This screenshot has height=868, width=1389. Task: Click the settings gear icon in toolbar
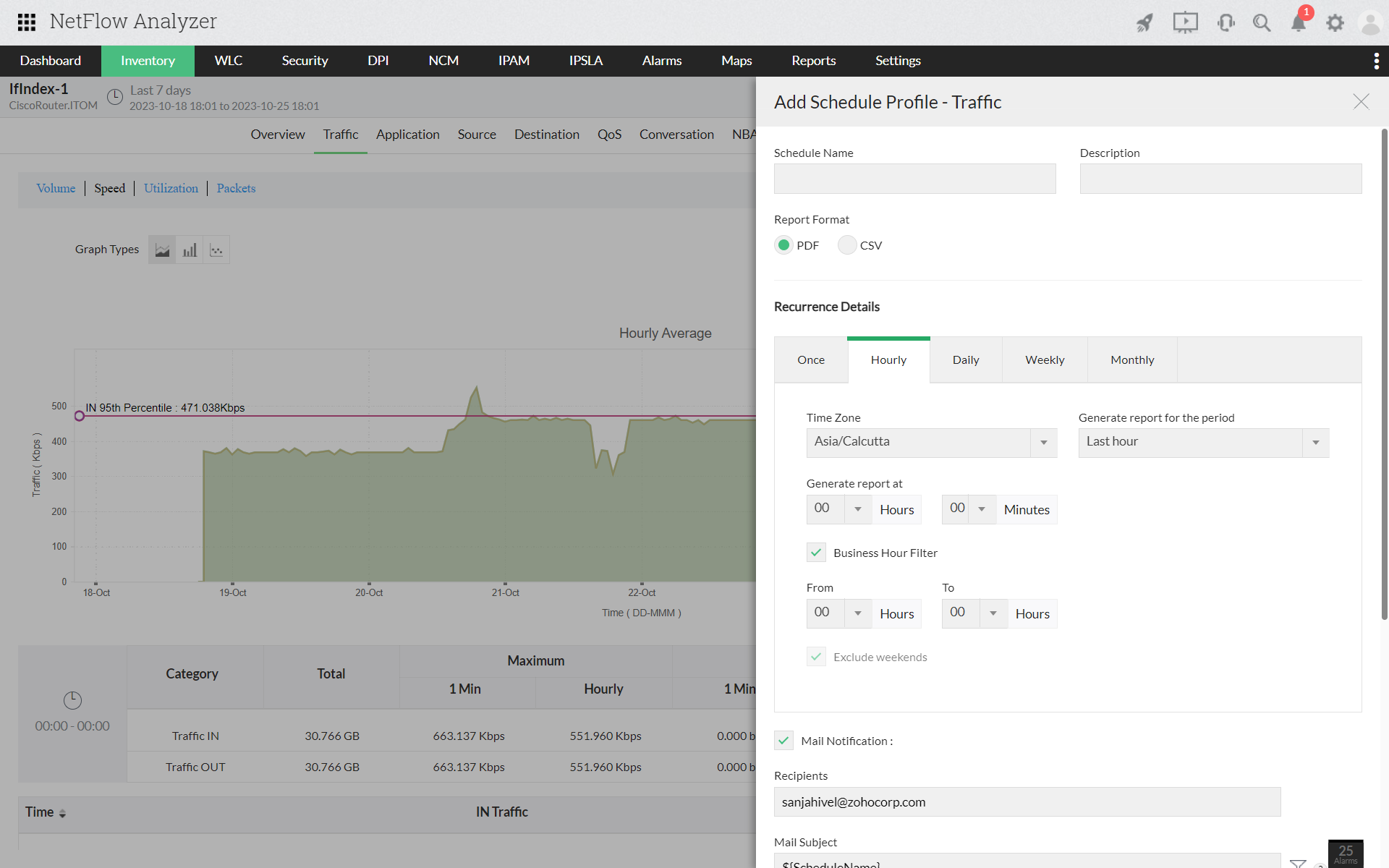click(x=1335, y=22)
